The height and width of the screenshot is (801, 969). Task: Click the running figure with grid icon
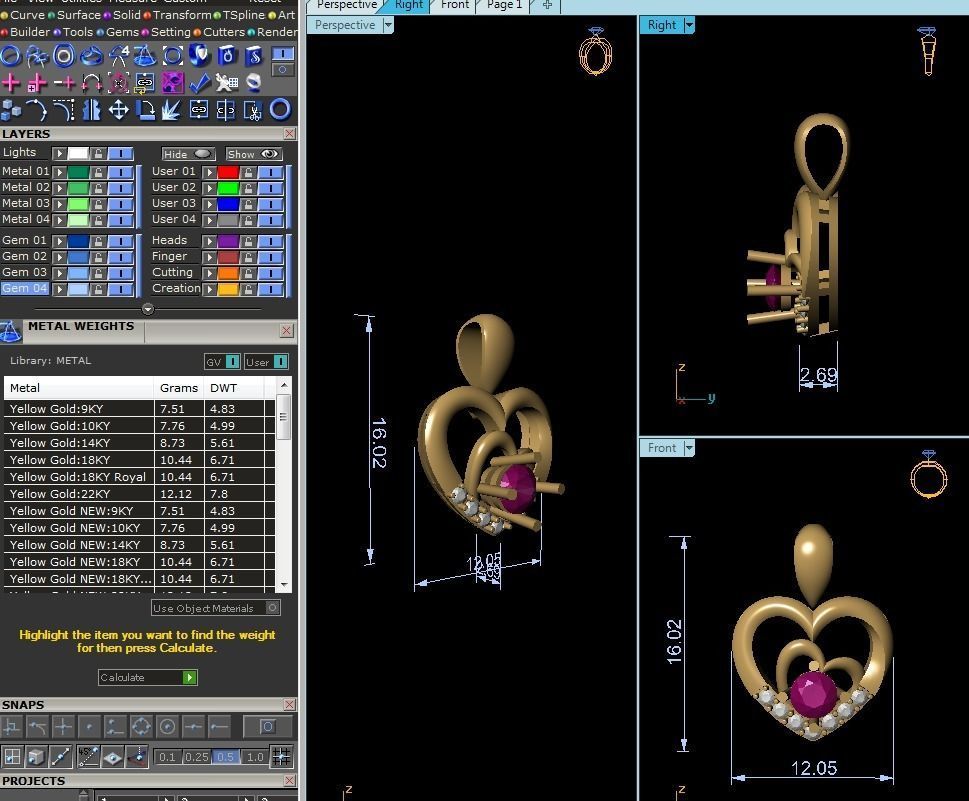[226, 82]
